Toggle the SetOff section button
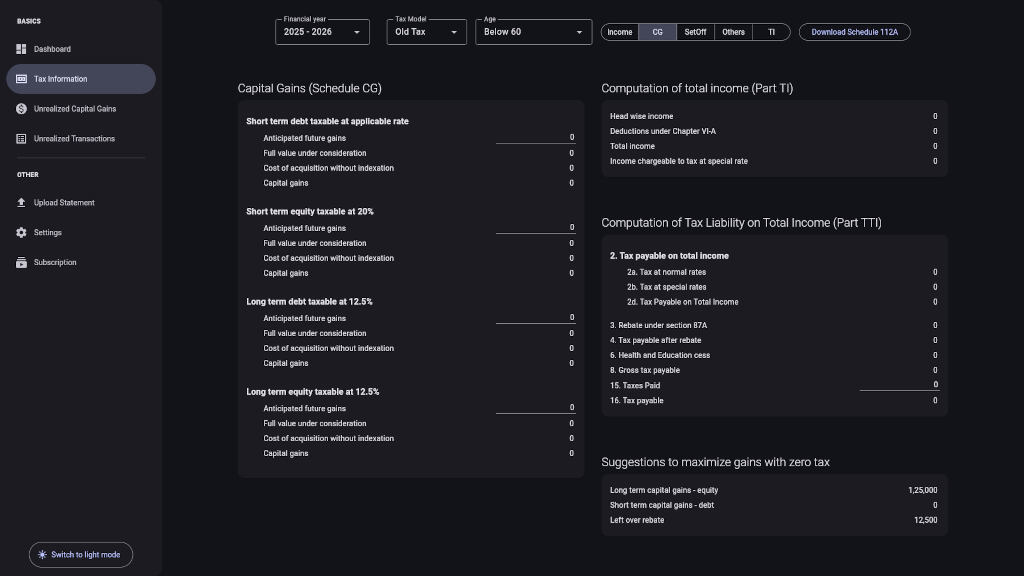The image size is (1024, 576). tap(695, 32)
